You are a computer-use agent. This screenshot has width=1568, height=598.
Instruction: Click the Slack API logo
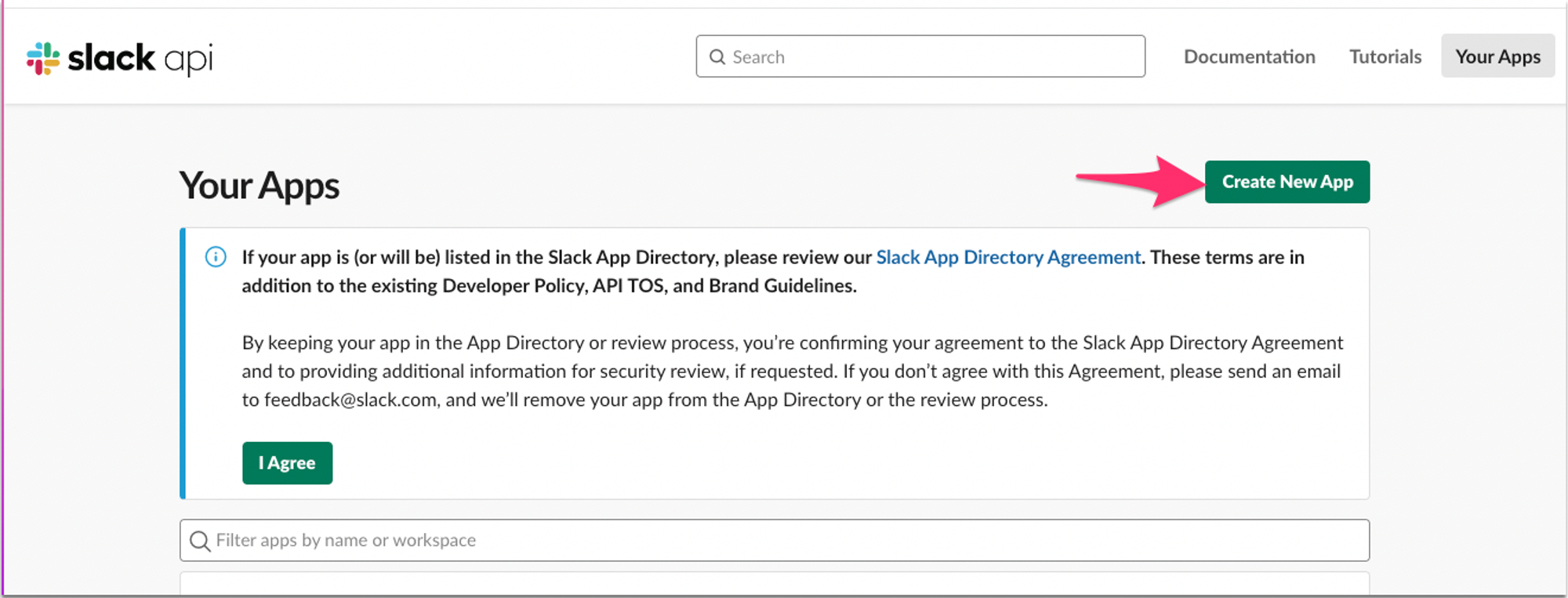[119, 58]
